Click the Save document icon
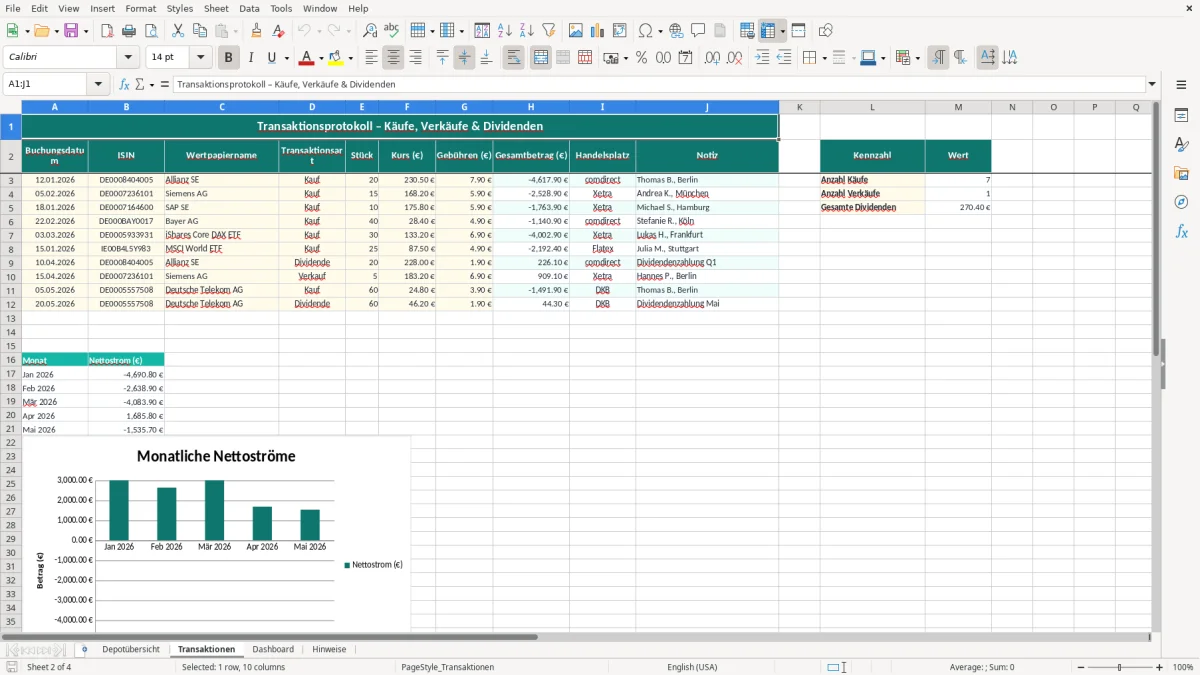Image resolution: width=1200 pixels, height=675 pixels. tap(71, 31)
